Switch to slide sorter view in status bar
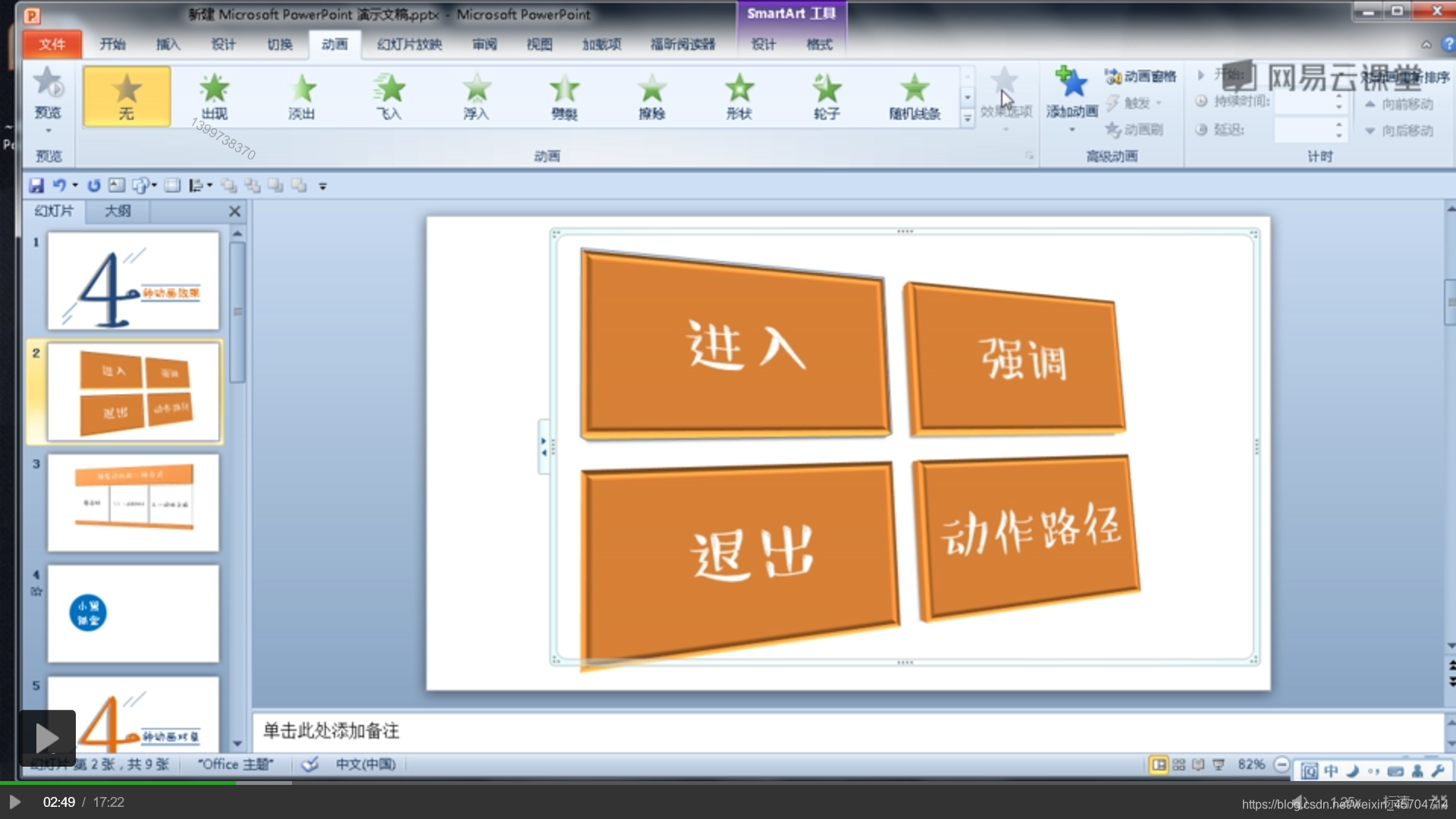The width and height of the screenshot is (1456, 819). click(x=1178, y=764)
